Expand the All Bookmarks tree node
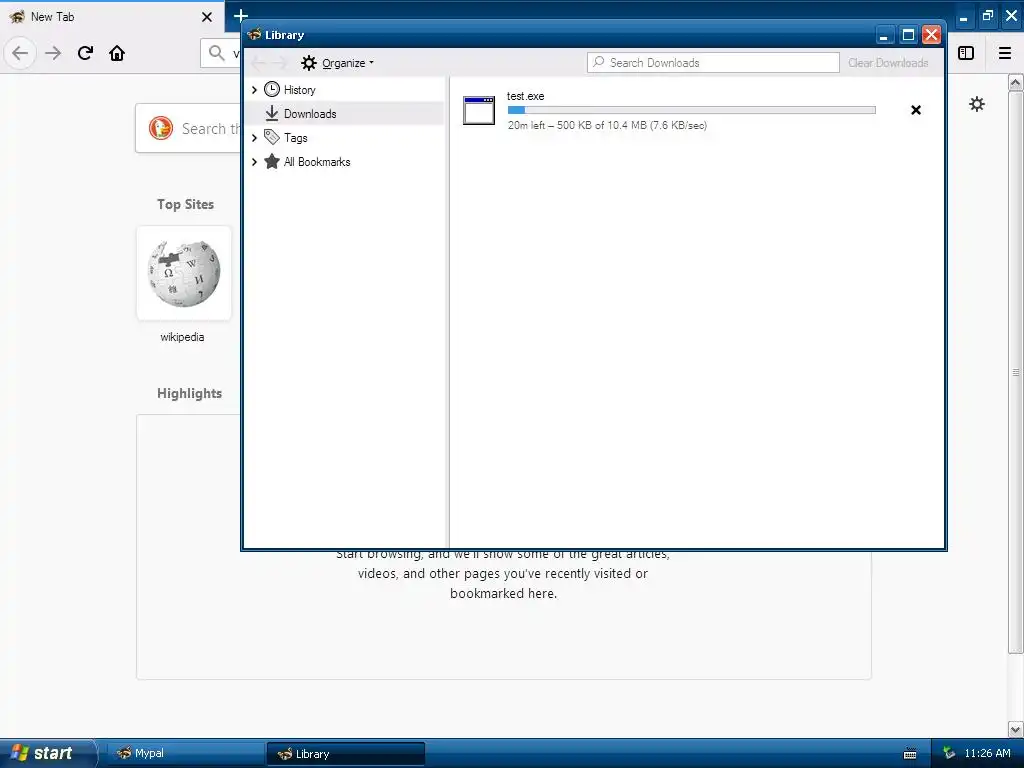The height and width of the screenshot is (768, 1024). coord(254,162)
